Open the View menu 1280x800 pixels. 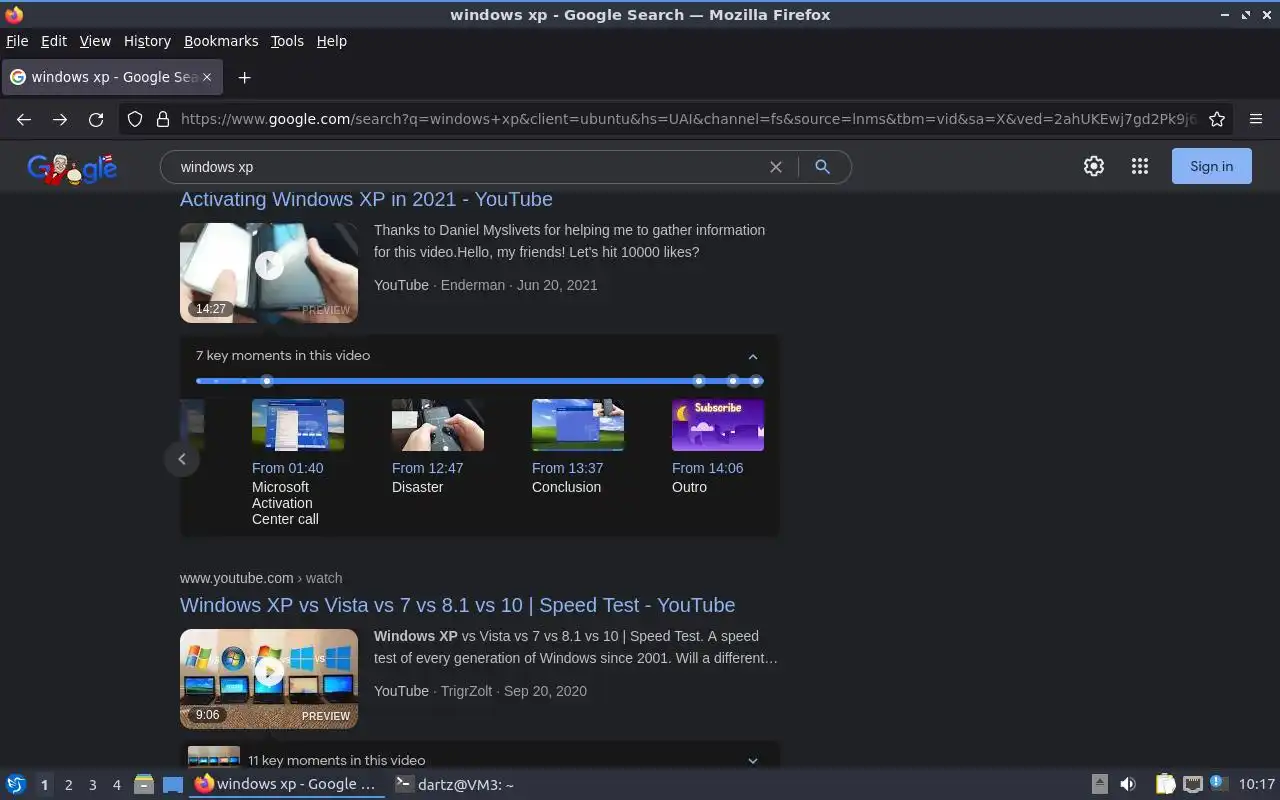pos(95,41)
